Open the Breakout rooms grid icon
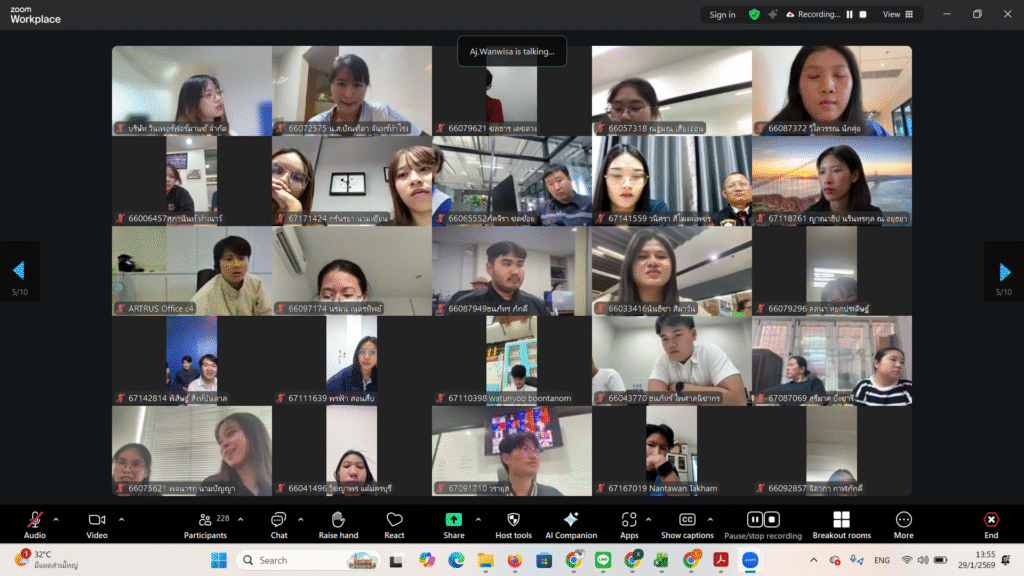The width and height of the screenshot is (1024, 576). (x=841, y=520)
